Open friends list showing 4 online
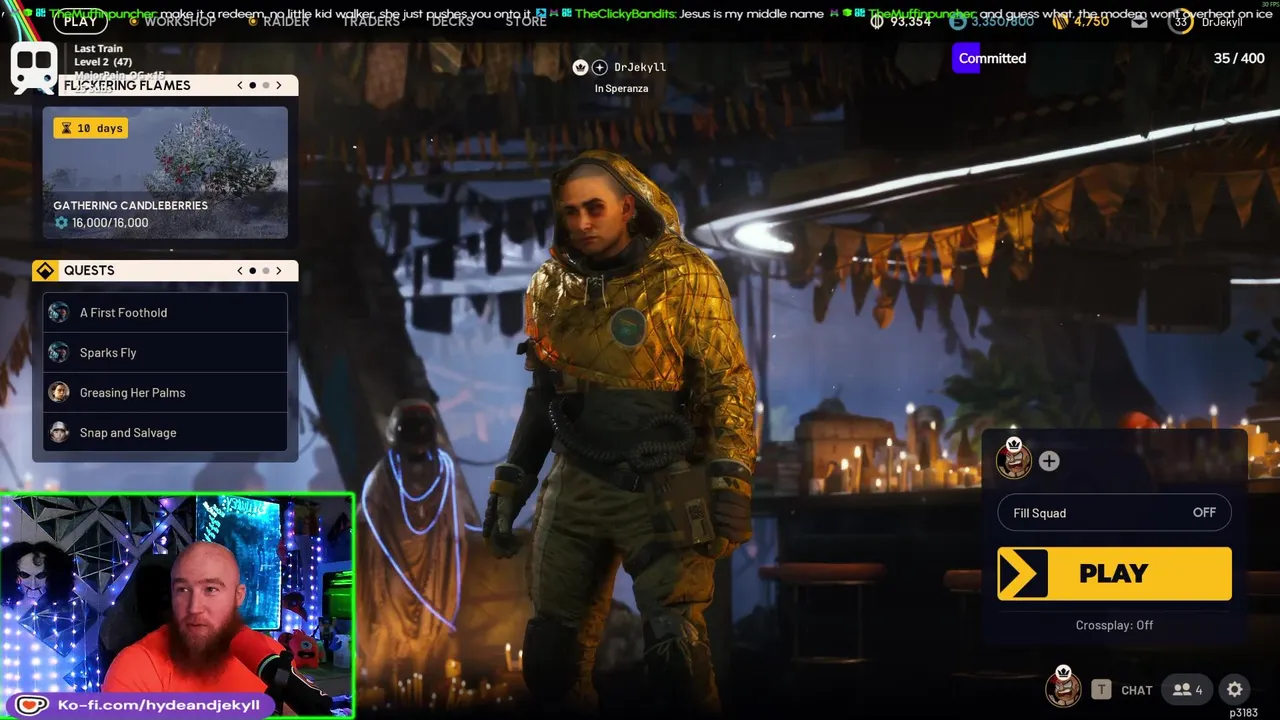The height and width of the screenshot is (720, 1280). tap(1188, 689)
